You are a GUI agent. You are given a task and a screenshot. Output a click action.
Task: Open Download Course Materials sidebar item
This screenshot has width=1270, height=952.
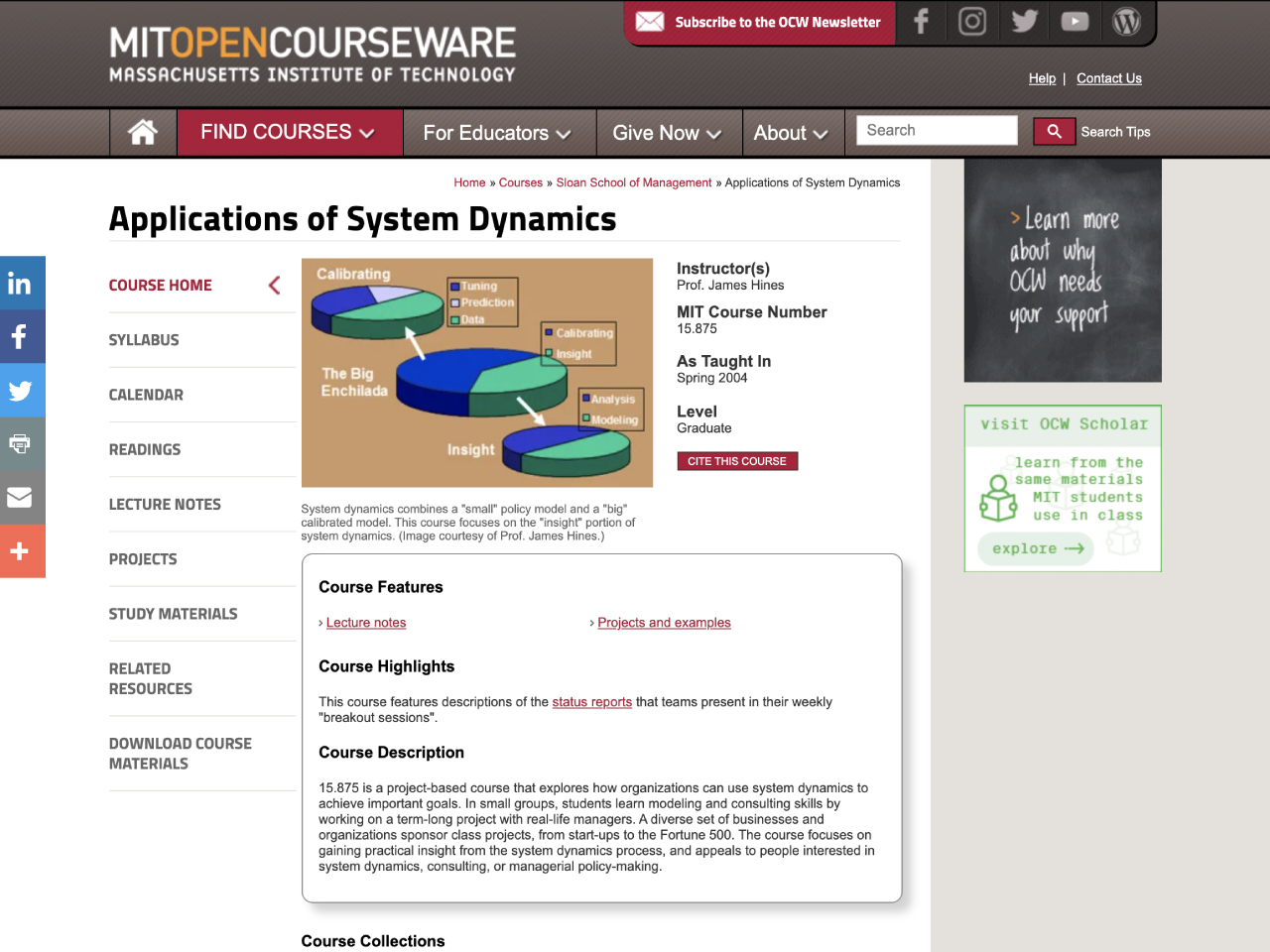point(181,754)
